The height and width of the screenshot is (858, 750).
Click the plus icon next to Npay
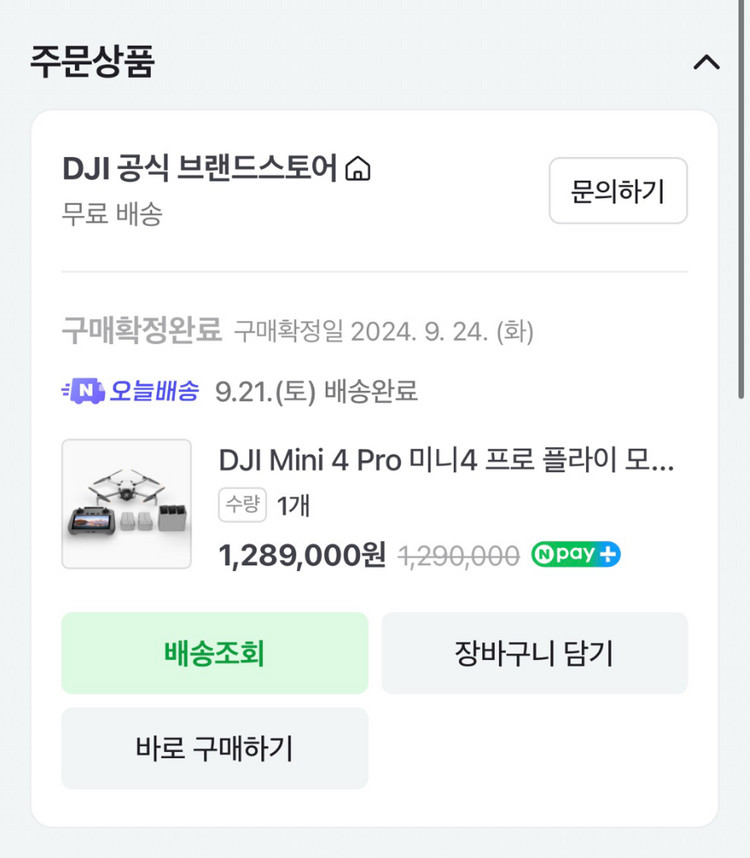click(x=604, y=554)
